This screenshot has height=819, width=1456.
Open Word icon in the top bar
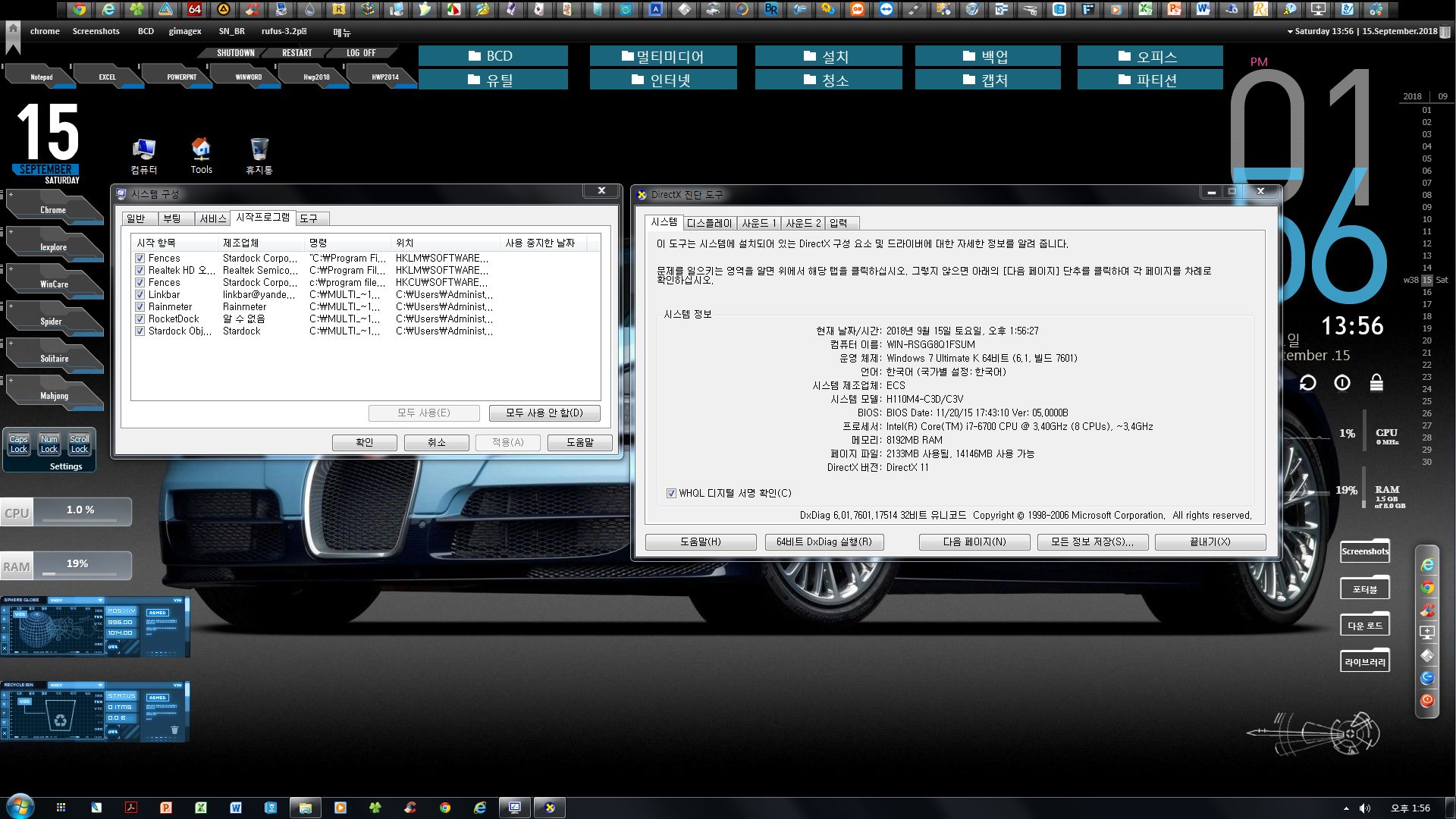[x=1203, y=10]
